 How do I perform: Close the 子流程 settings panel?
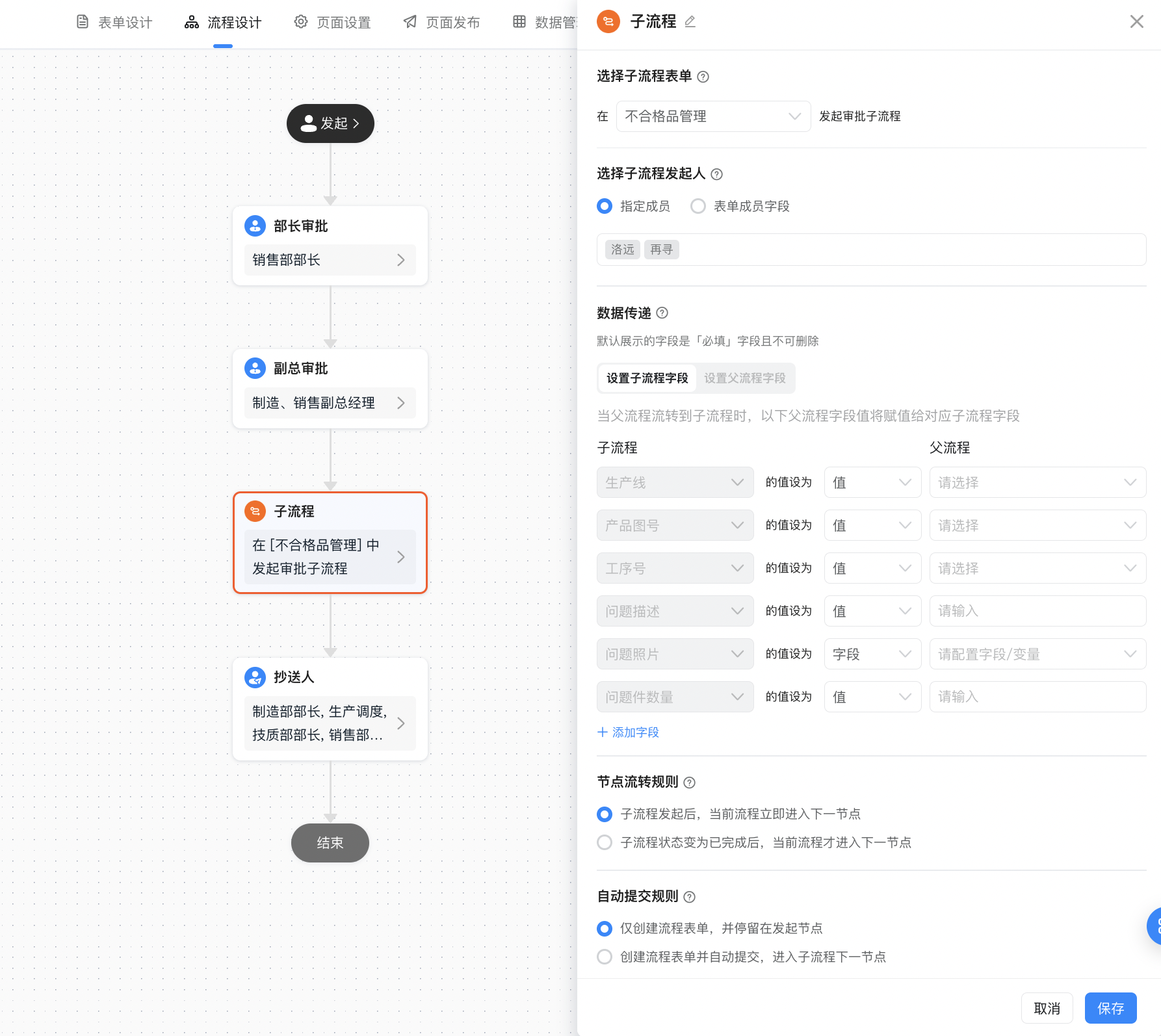click(x=1137, y=21)
